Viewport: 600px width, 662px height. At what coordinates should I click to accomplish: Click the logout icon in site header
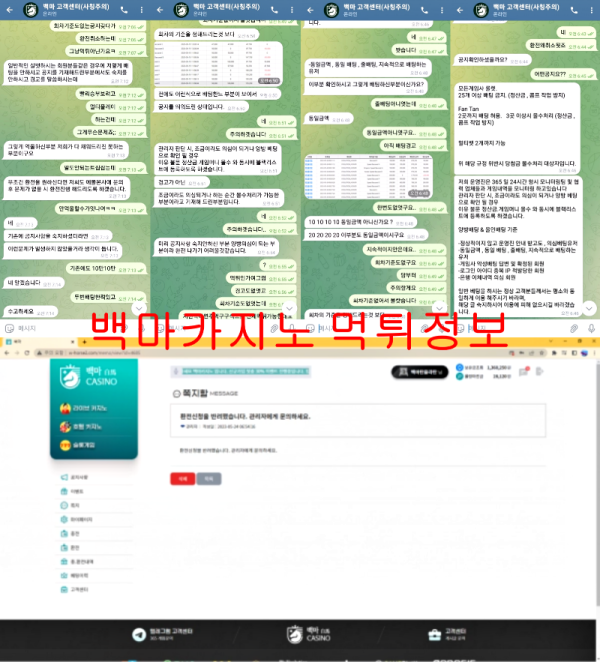coord(540,372)
